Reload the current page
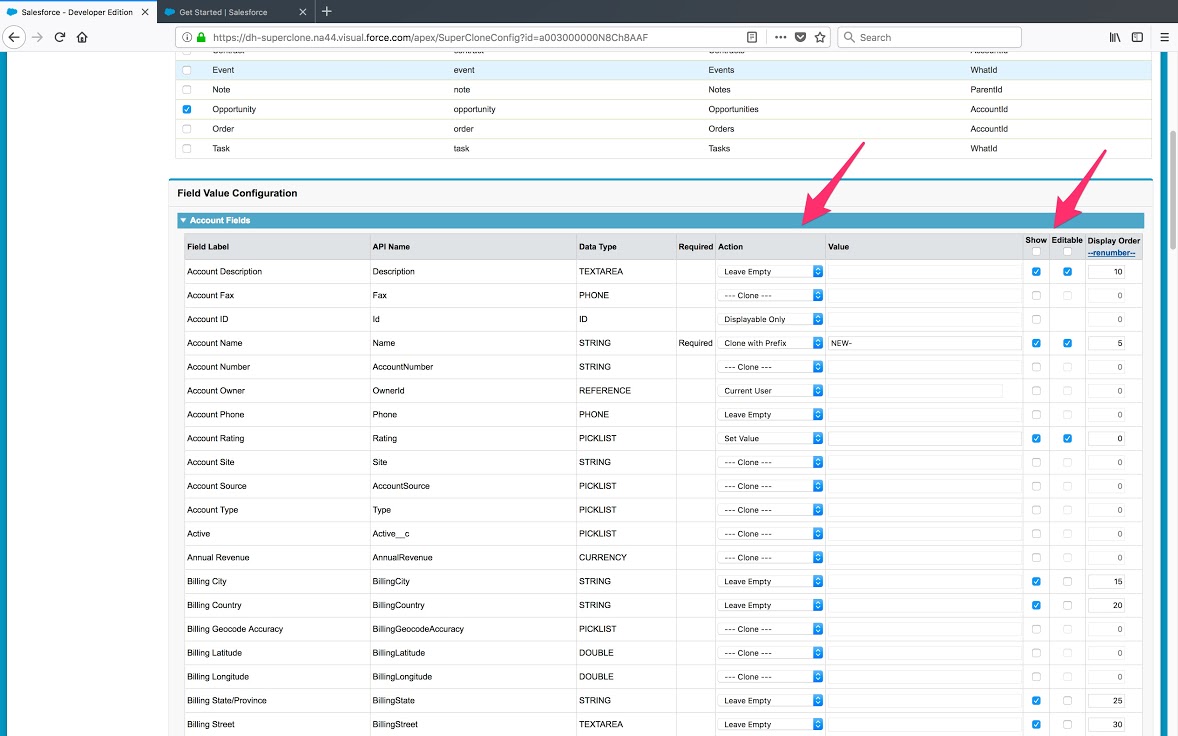The height and width of the screenshot is (736, 1178). (60, 37)
